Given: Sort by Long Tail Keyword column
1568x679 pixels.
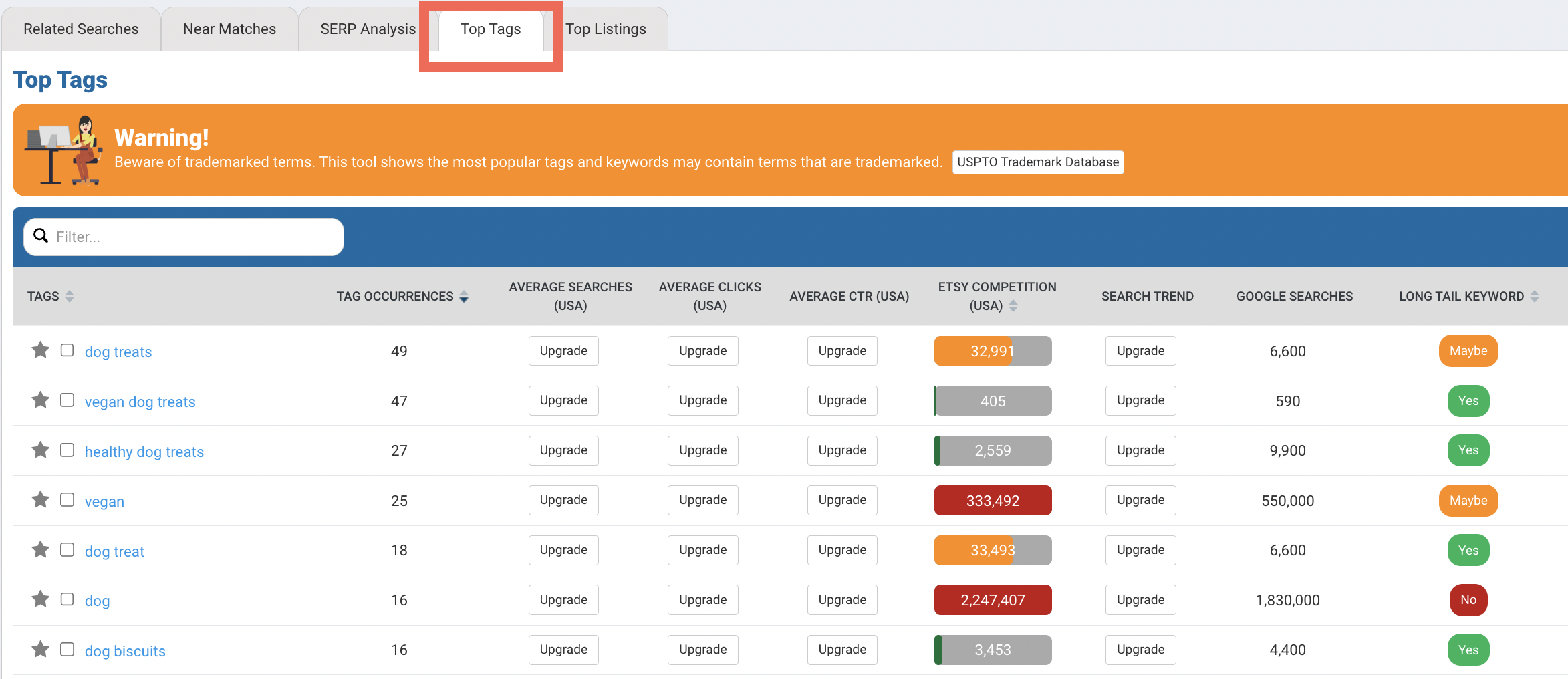Looking at the screenshot, I should pyautogui.click(x=1535, y=296).
